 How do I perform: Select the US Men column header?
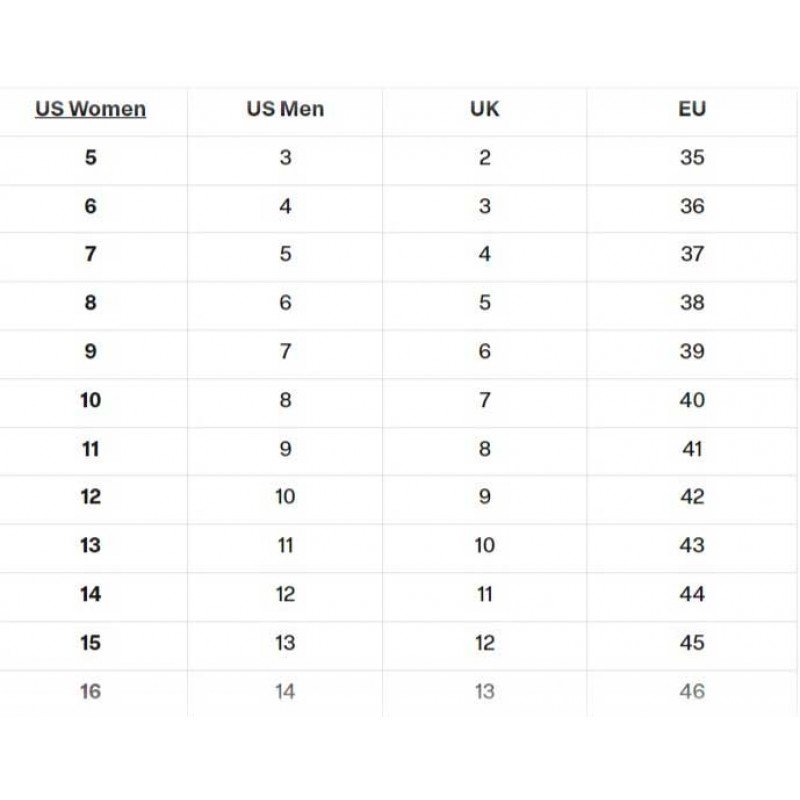pyautogui.click(x=285, y=109)
